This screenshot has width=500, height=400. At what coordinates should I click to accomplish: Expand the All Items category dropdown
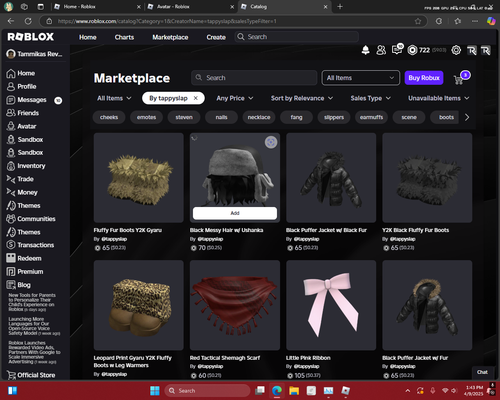[361, 78]
